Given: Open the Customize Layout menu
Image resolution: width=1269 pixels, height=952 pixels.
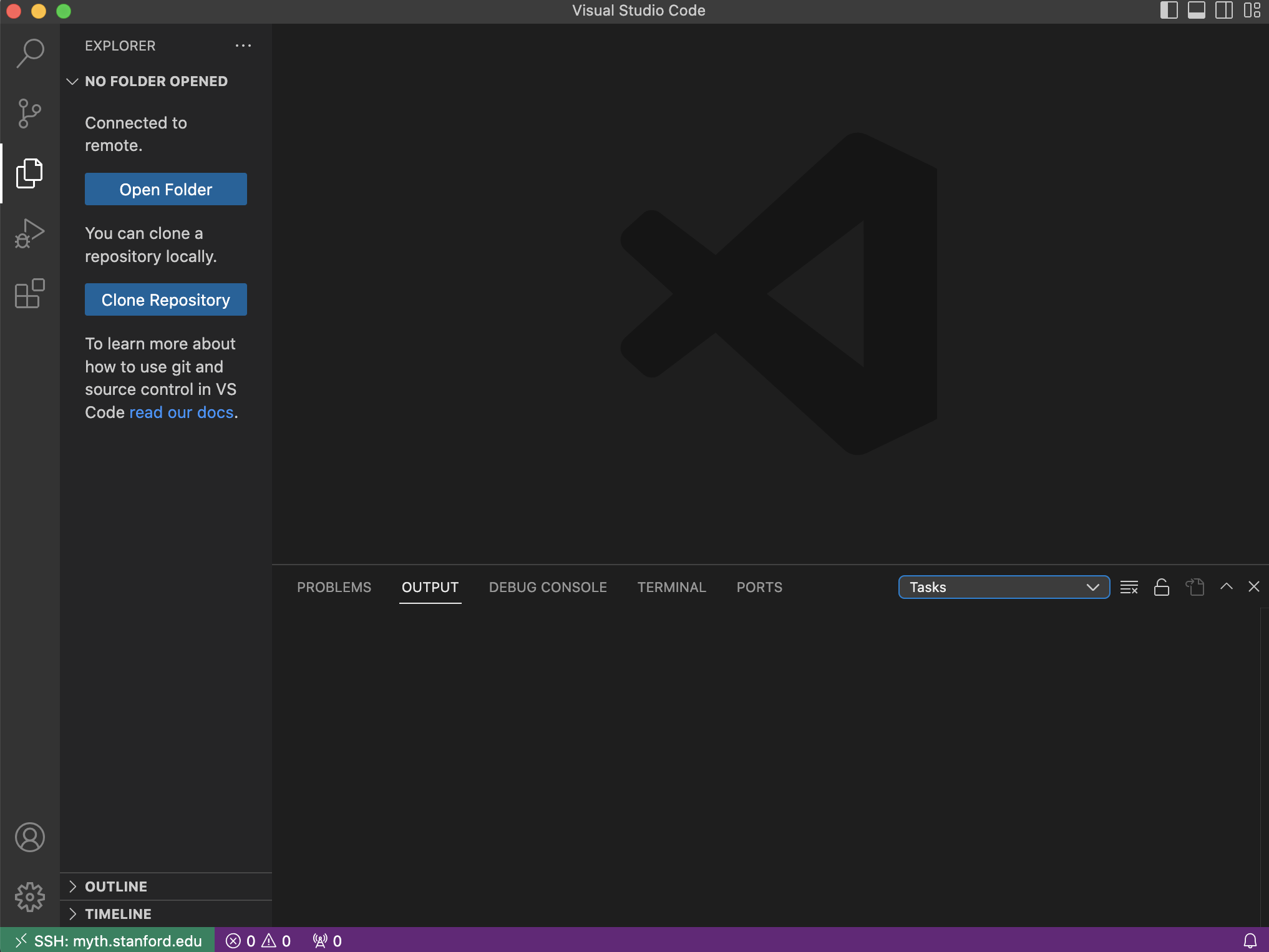Looking at the screenshot, I should coord(1252,11).
